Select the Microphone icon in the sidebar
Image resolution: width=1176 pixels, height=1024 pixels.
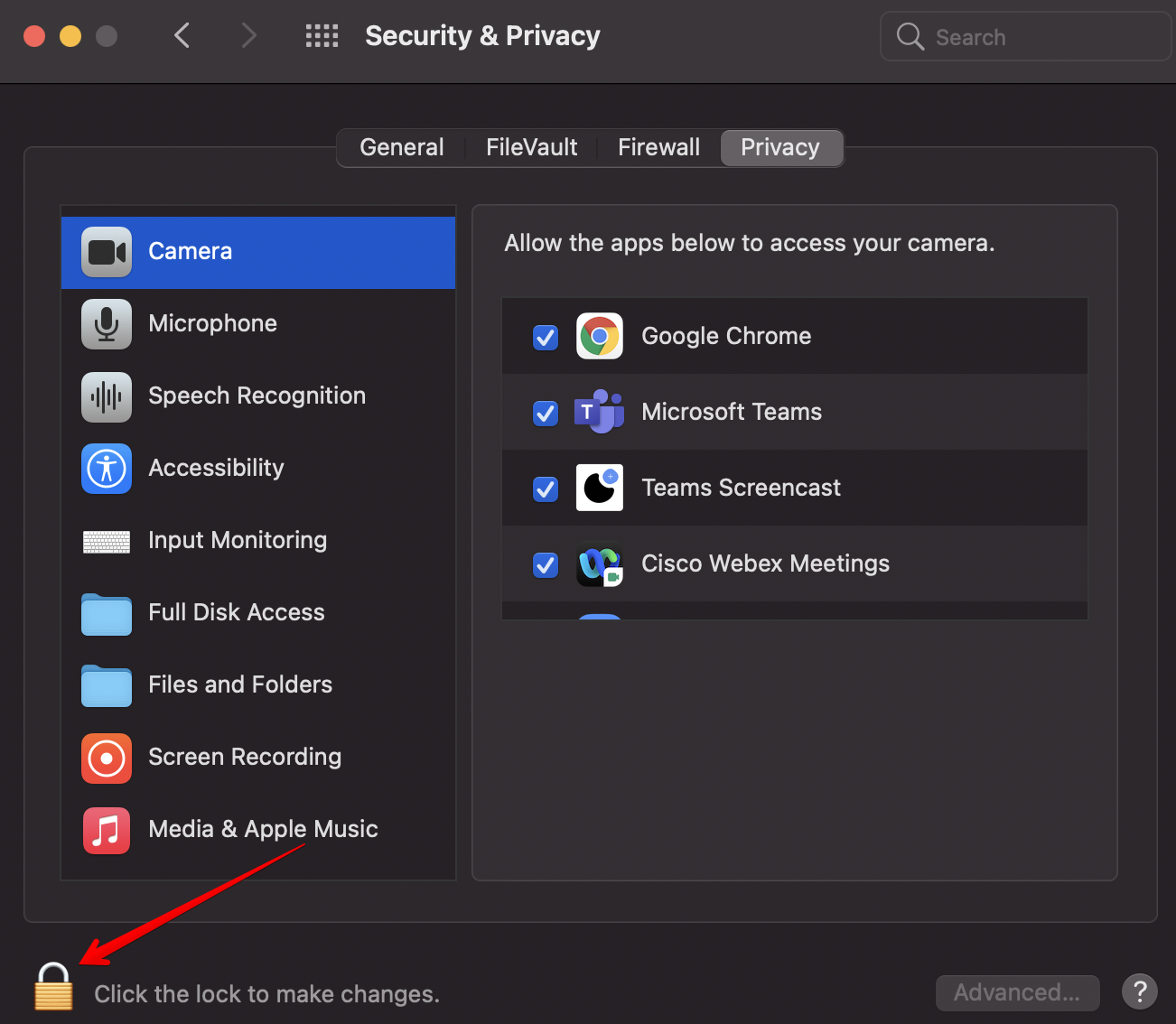pos(107,324)
